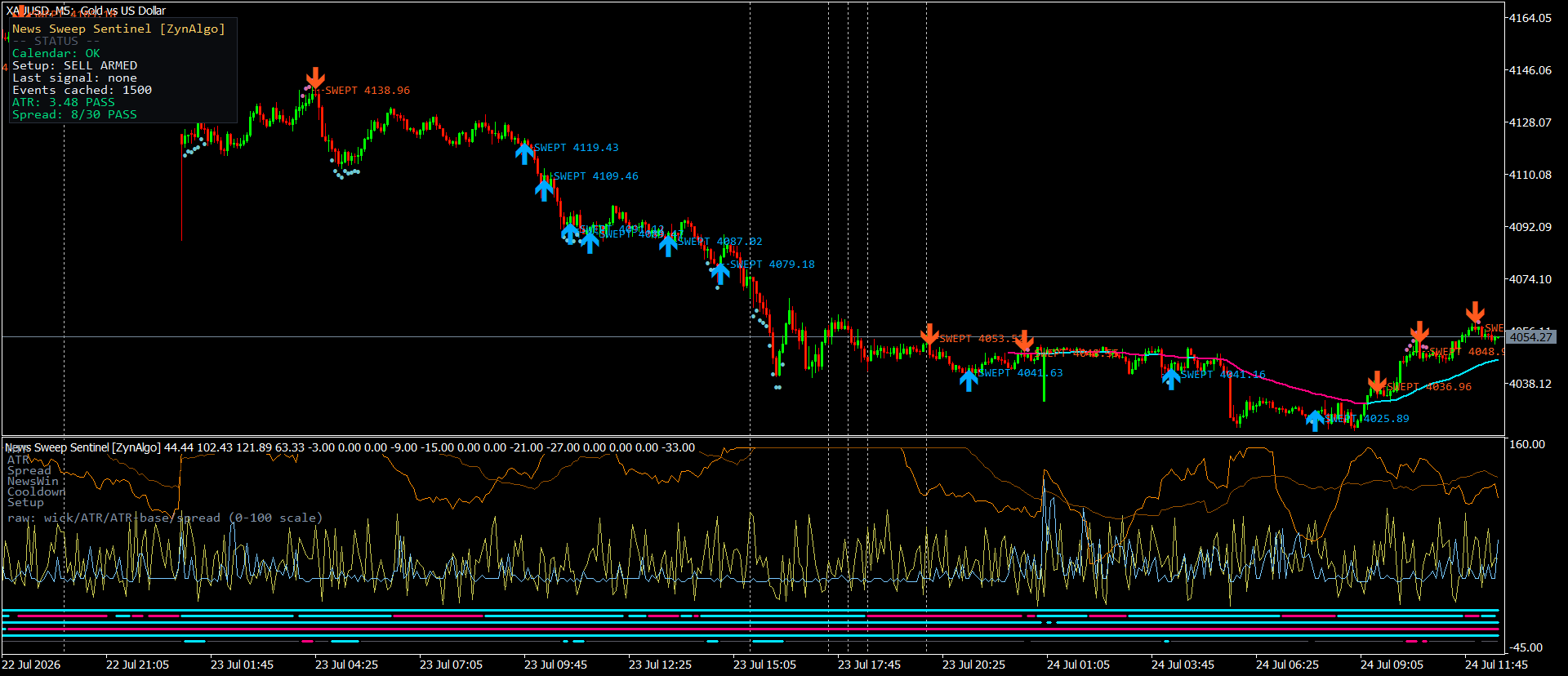
Task: Click the Events cached: 1500 line
Action: 82,90
